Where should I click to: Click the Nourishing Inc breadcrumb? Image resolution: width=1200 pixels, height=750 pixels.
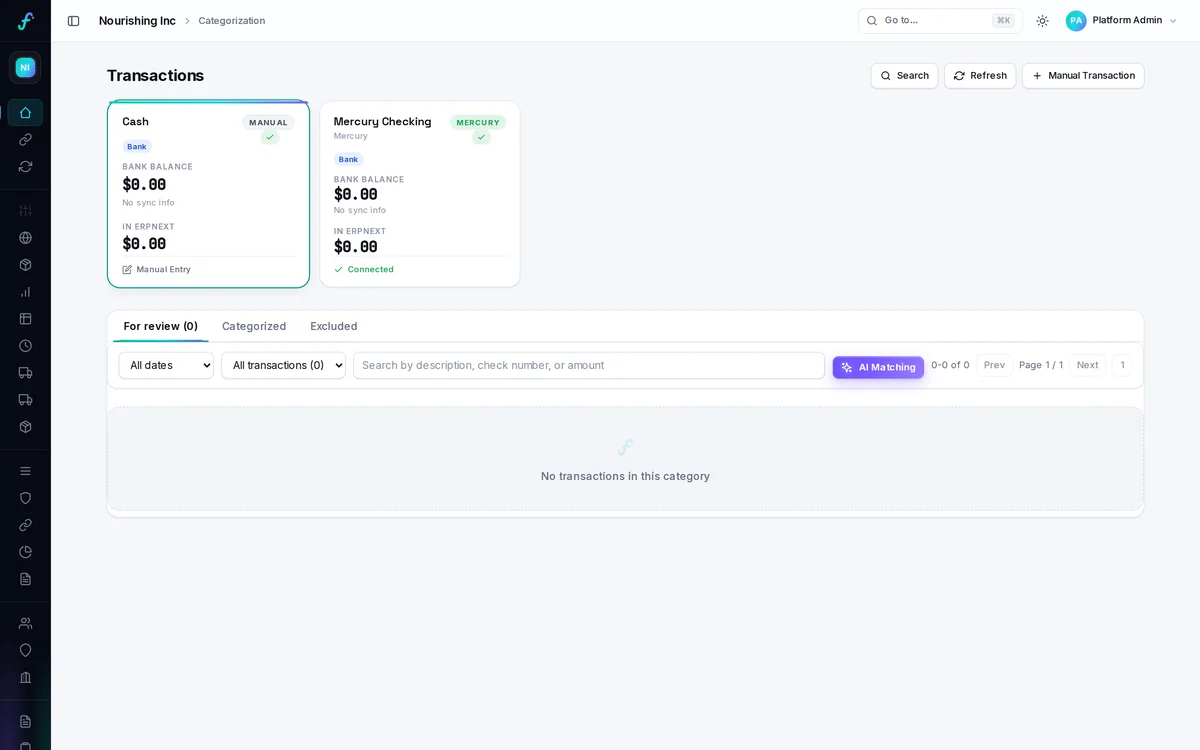(x=137, y=21)
